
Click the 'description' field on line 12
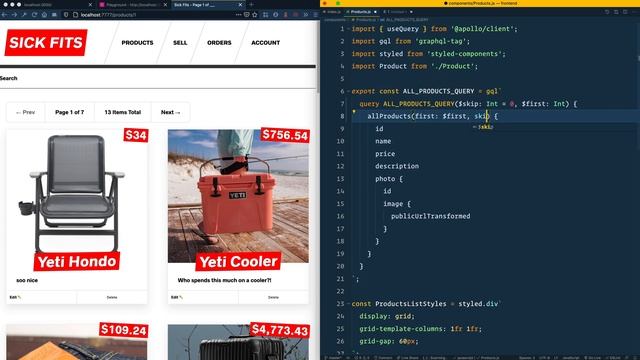coord(397,166)
